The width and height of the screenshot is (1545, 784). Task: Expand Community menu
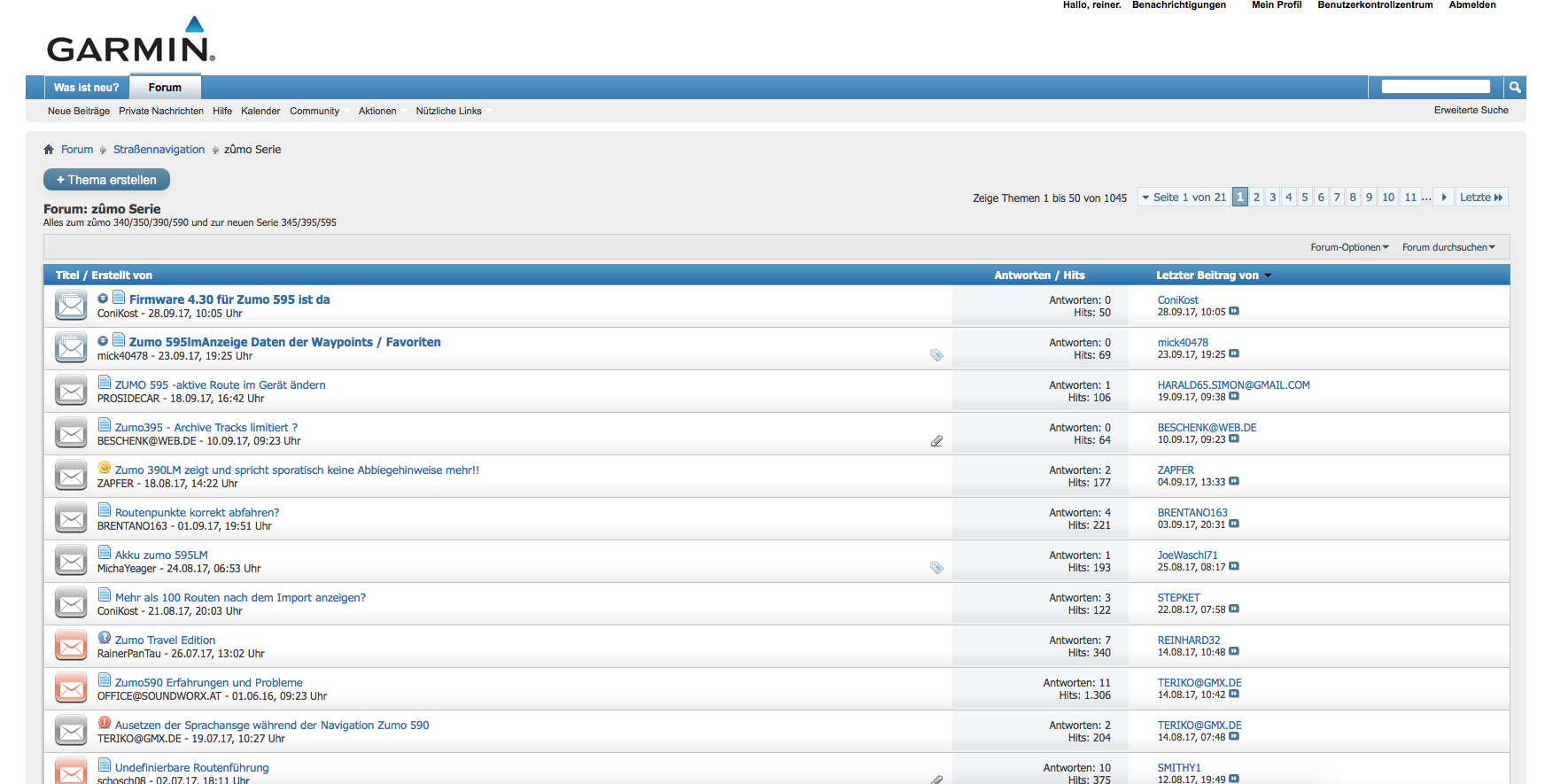pyautogui.click(x=319, y=111)
